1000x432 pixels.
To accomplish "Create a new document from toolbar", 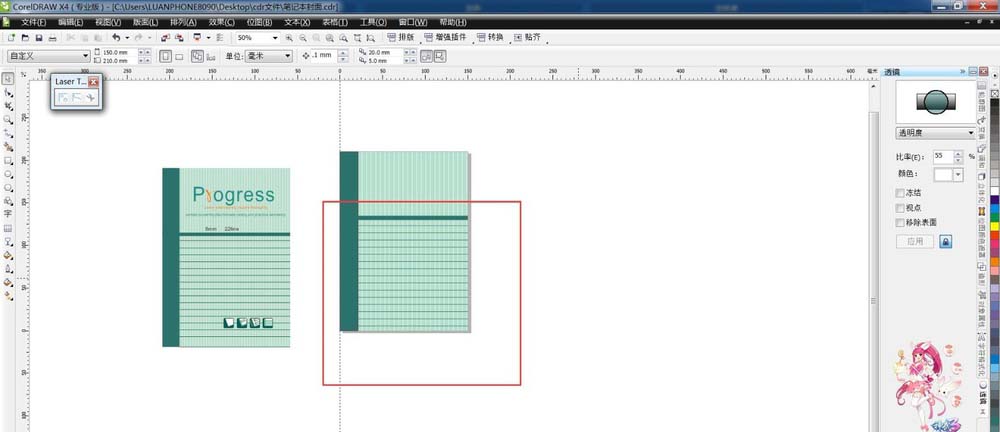I will tap(11, 38).
